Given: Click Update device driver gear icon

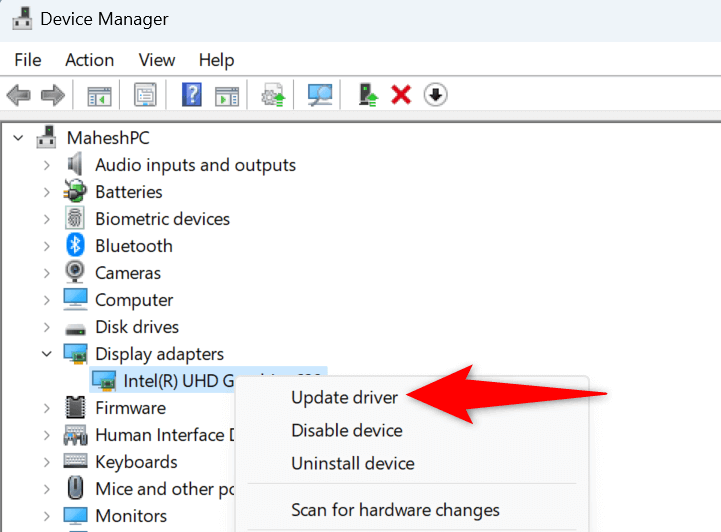Looking at the screenshot, I should [274, 95].
